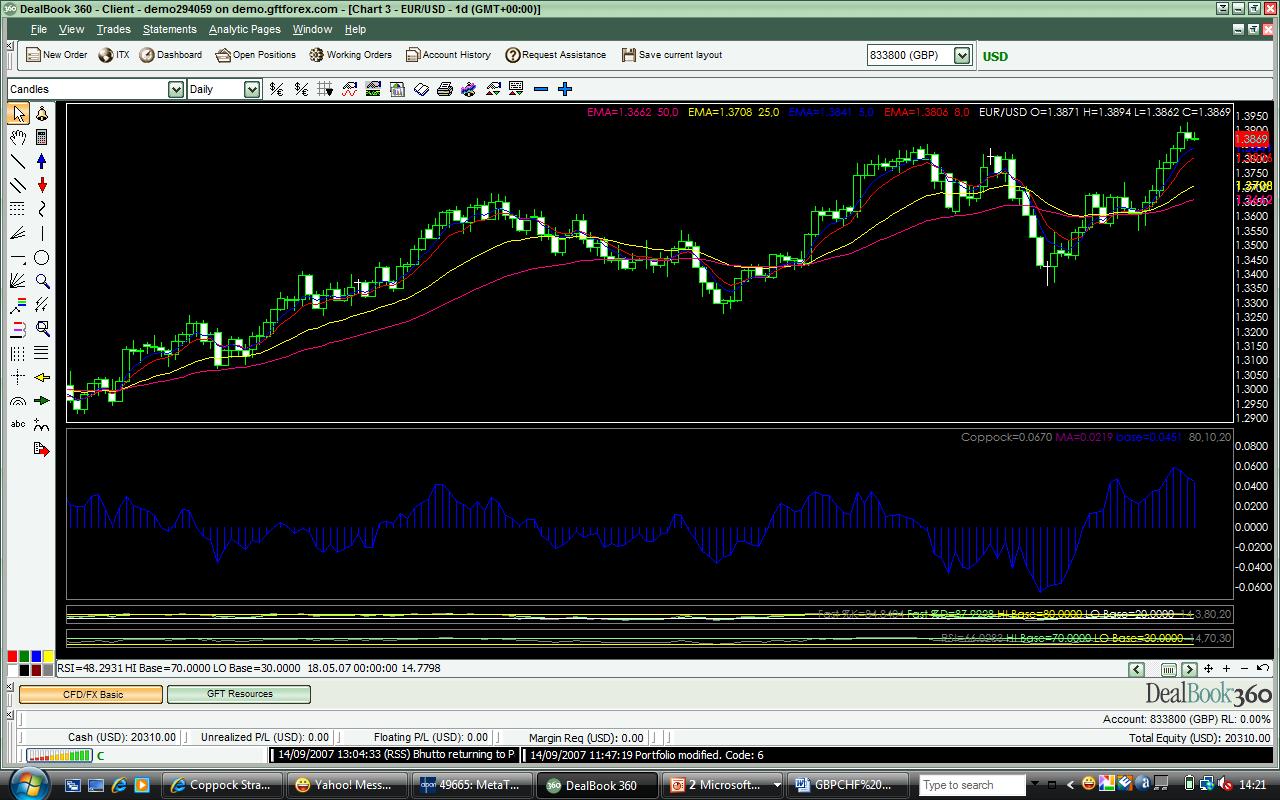Click the bell alert tool

coord(42,114)
